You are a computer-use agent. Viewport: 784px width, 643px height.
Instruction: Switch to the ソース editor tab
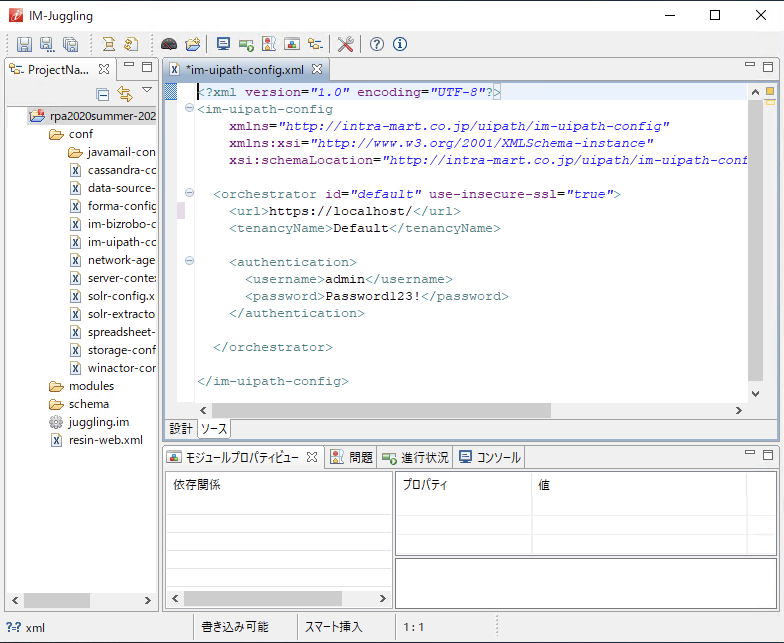point(214,428)
